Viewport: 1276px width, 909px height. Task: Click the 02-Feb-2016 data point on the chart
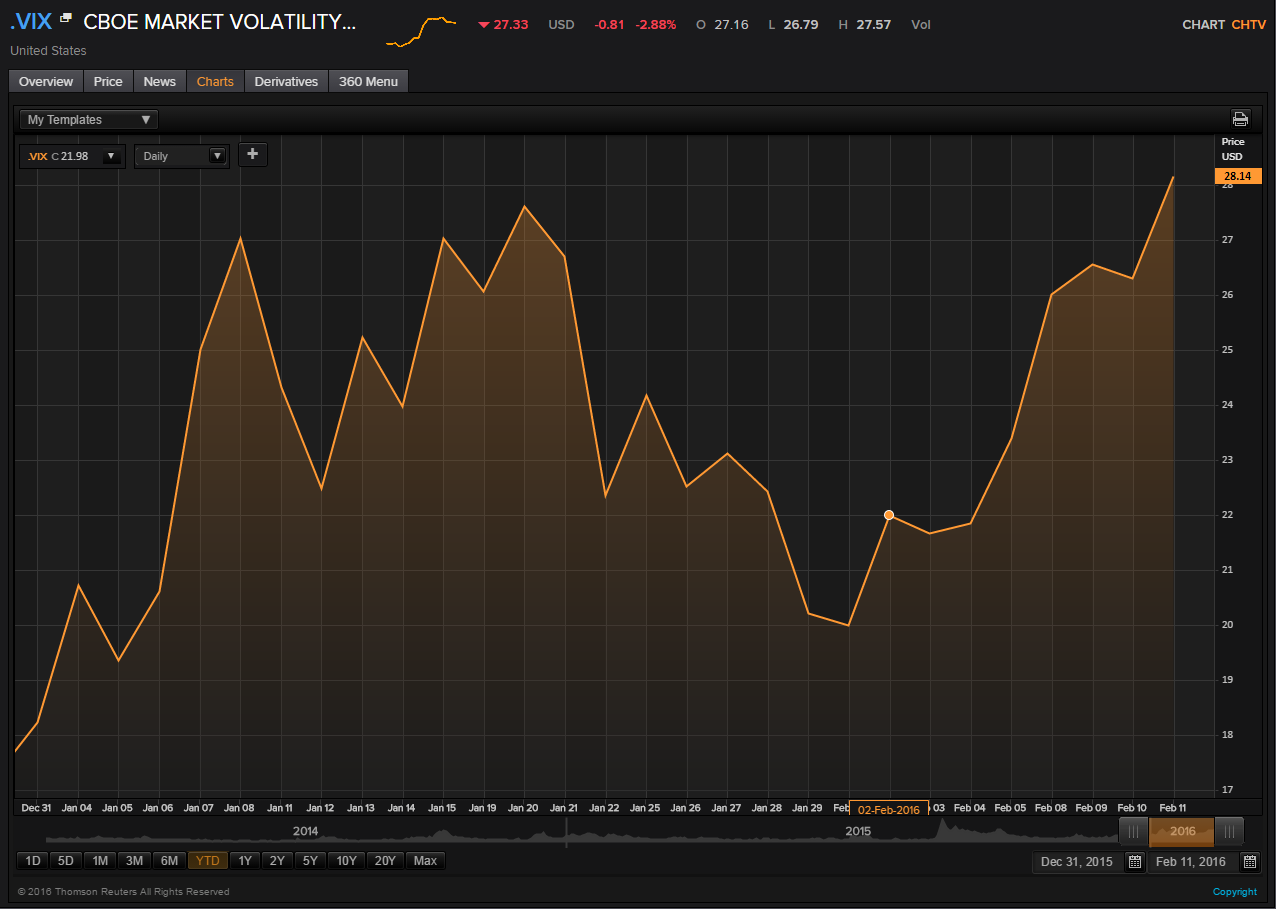coord(889,515)
